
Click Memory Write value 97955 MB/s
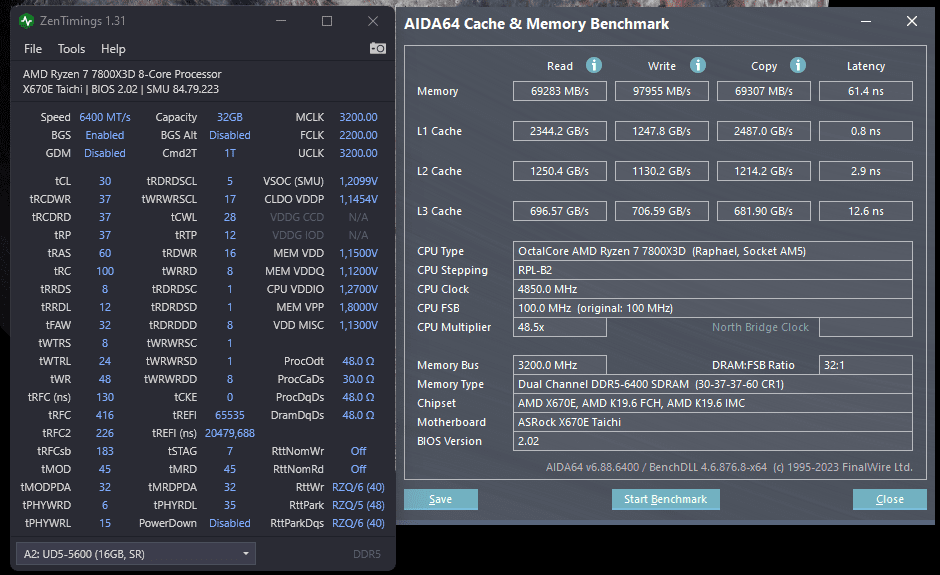(x=662, y=91)
